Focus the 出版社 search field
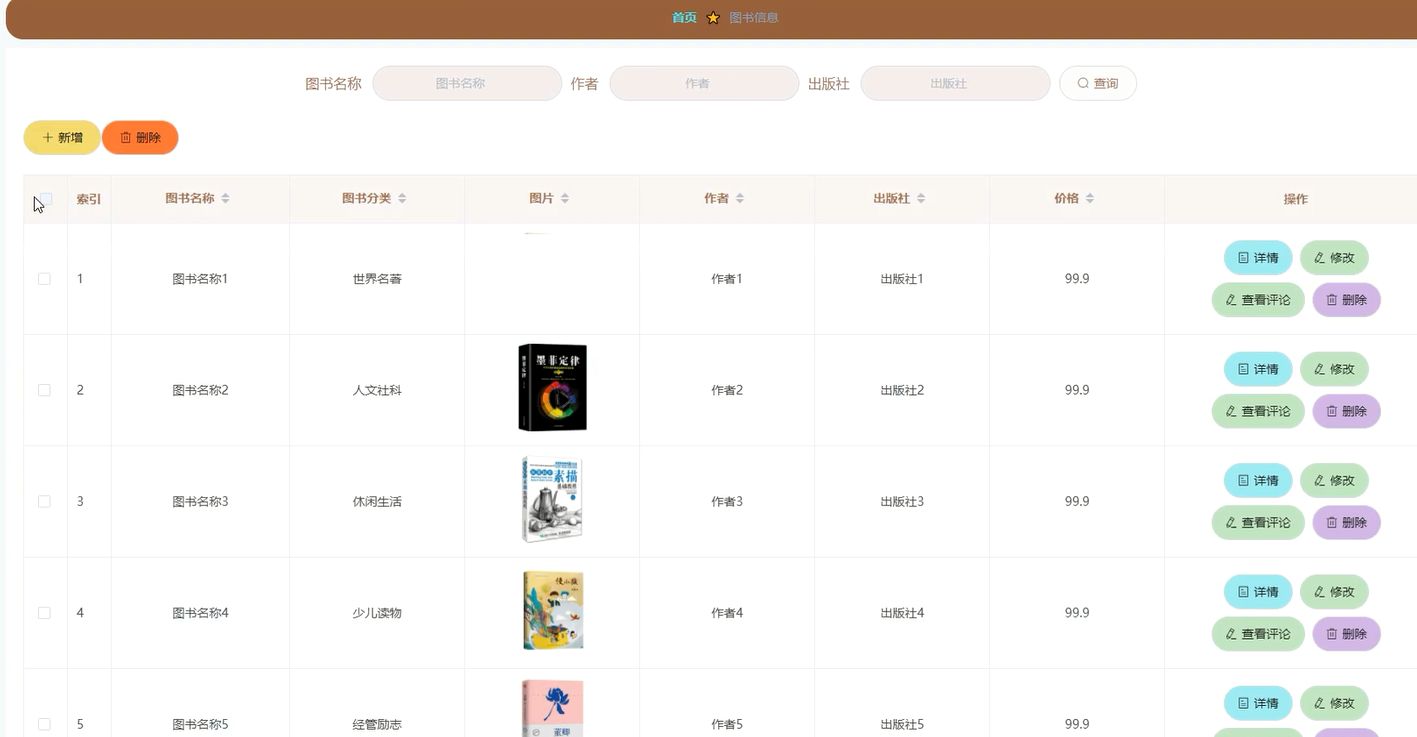Image resolution: width=1417 pixels, height=737 pixels. (x=955, y=84)
